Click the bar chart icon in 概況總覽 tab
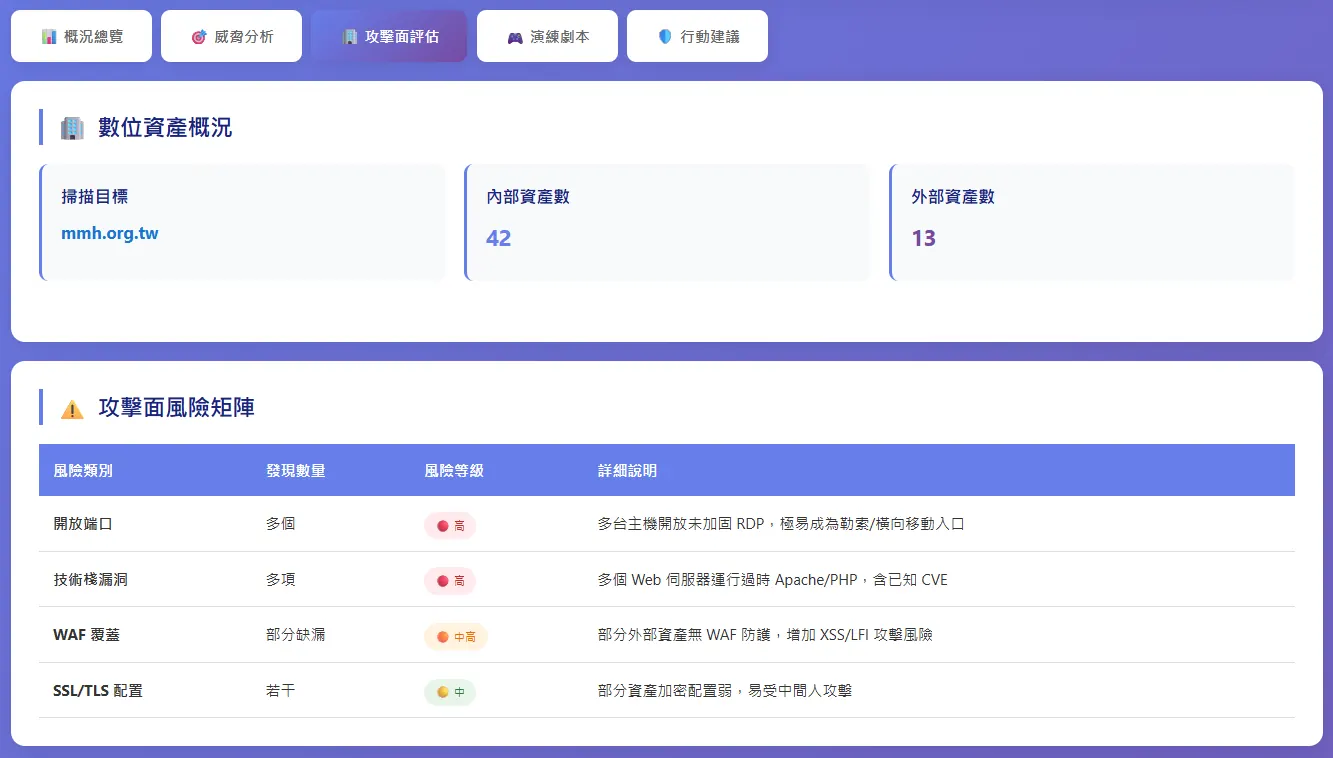The image size is (1333, 758). click(49, 36)
